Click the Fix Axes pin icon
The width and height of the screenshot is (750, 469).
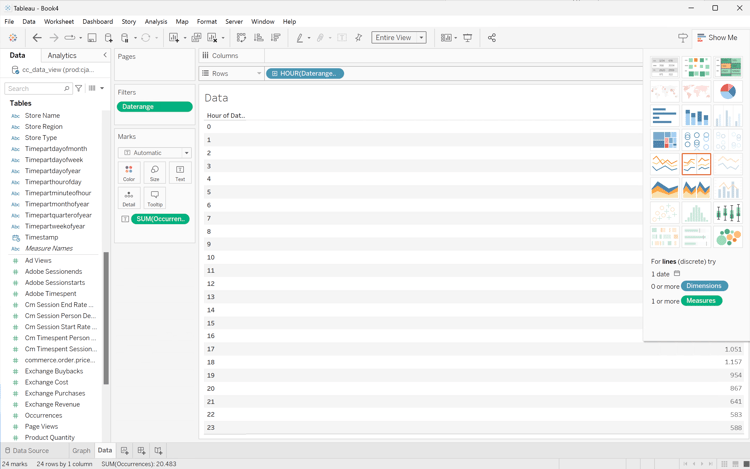(358, 38)
